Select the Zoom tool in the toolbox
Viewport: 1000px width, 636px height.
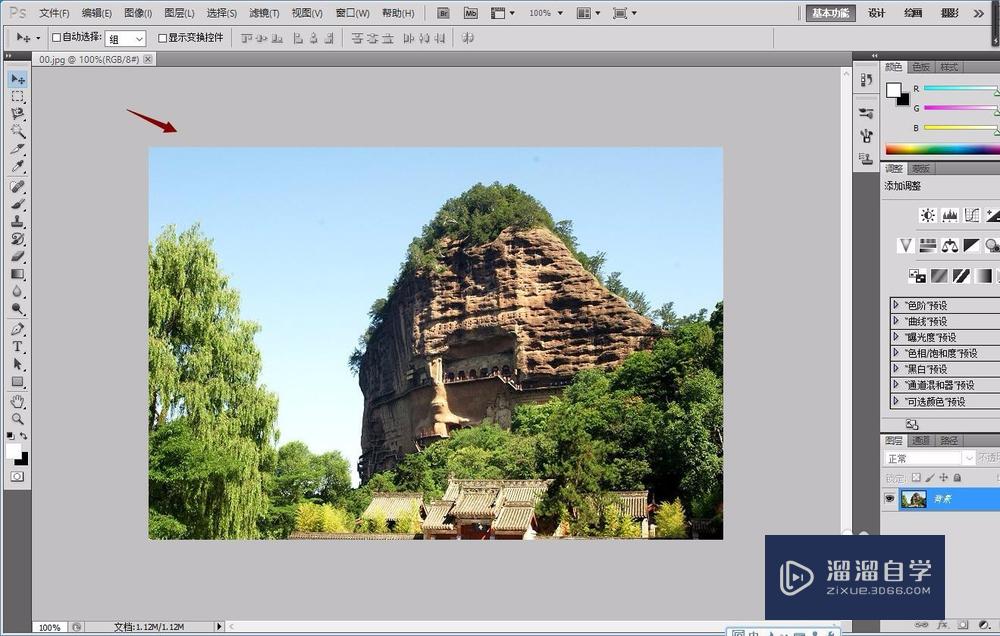(x=17, y=419)
